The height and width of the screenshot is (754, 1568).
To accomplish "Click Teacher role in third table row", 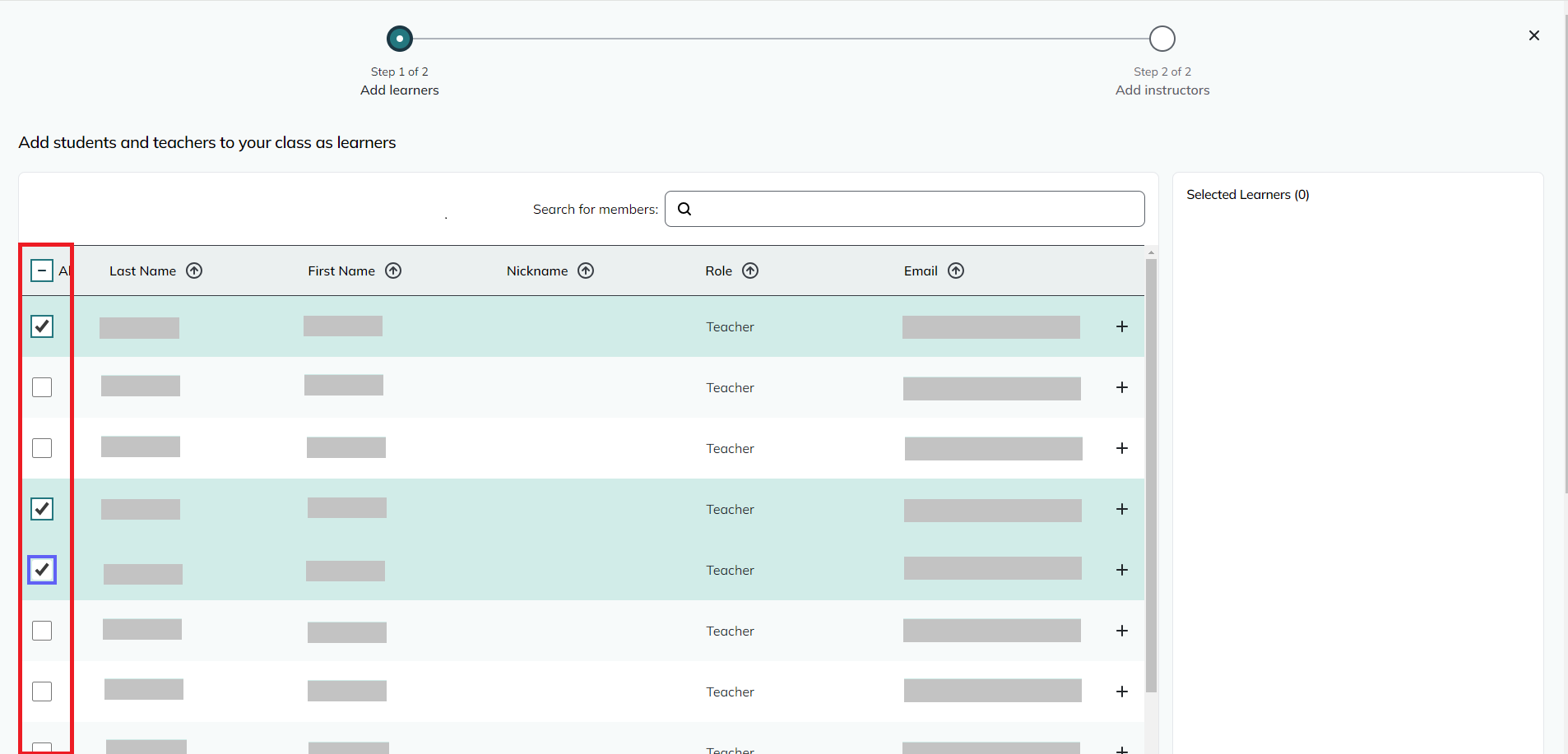I will tap(730, 448).
